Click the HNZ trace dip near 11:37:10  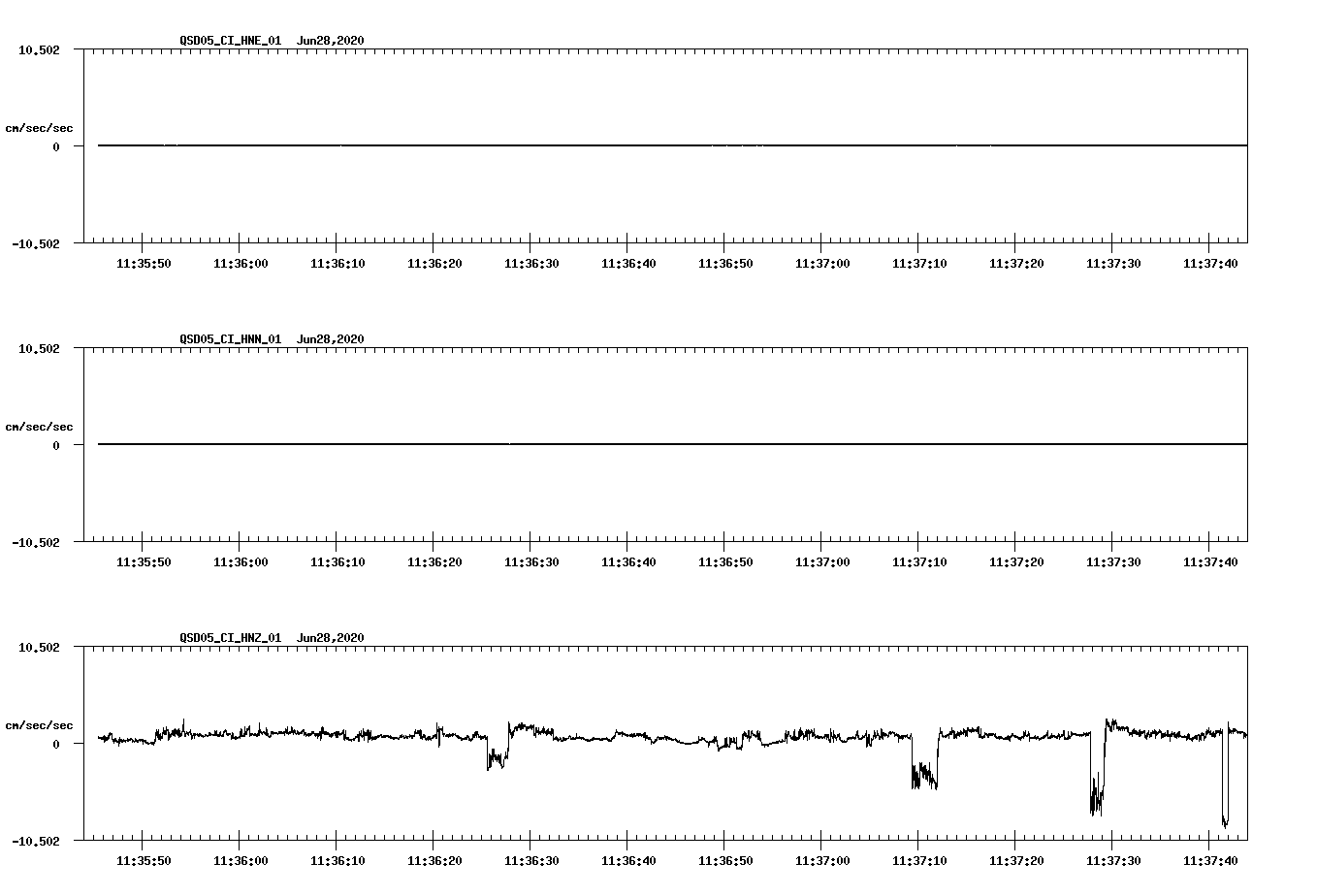[x=924, y=774]
